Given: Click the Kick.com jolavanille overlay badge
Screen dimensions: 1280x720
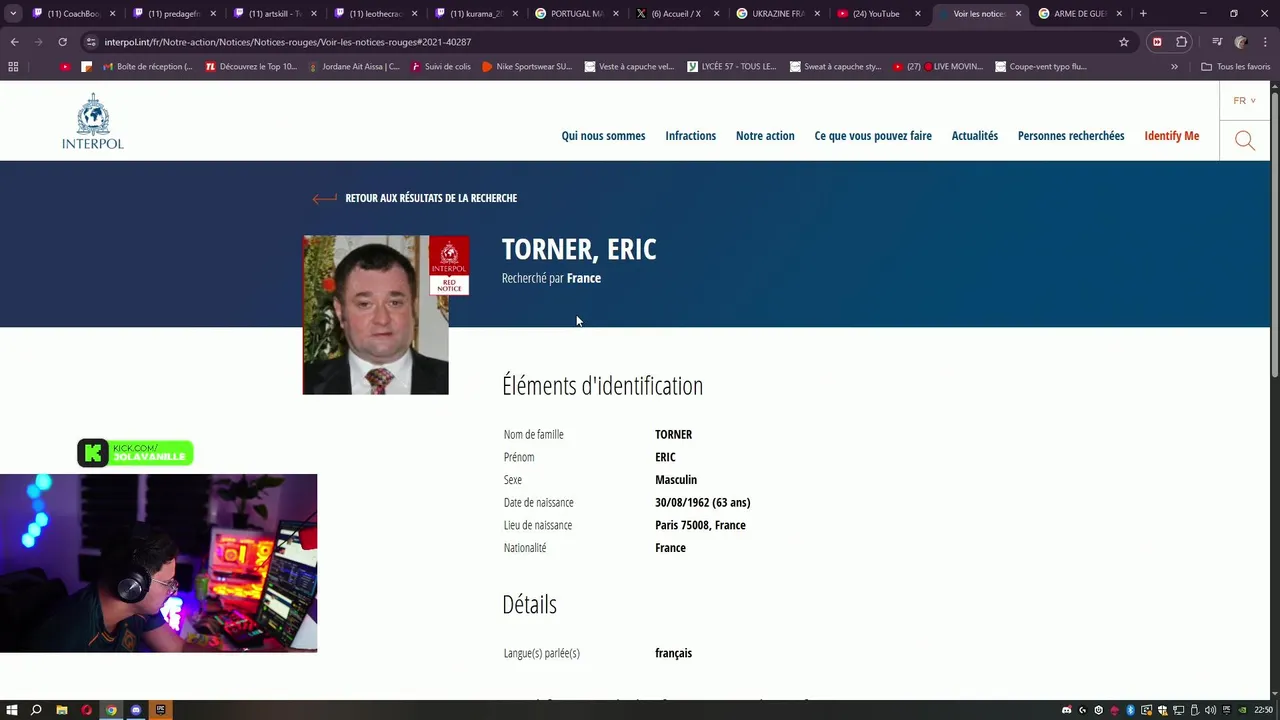Looking at the screenshot, I should tap(135, 453).
